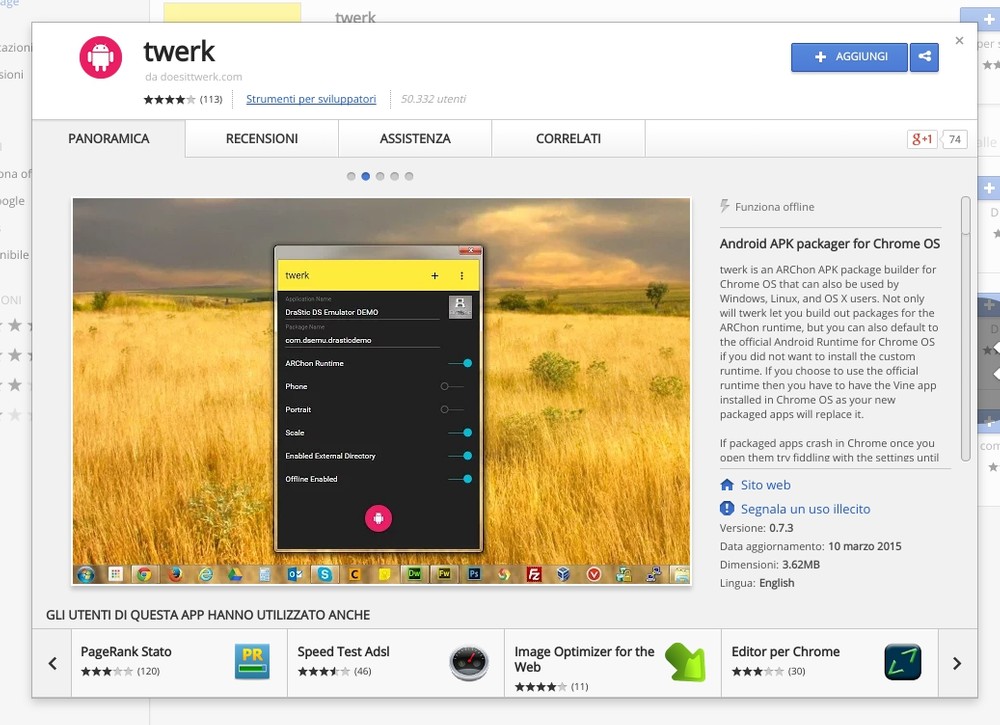The image size is (1000, 725).
Task: Switch to the CORRELATI tab
Action: pos(568,138)
